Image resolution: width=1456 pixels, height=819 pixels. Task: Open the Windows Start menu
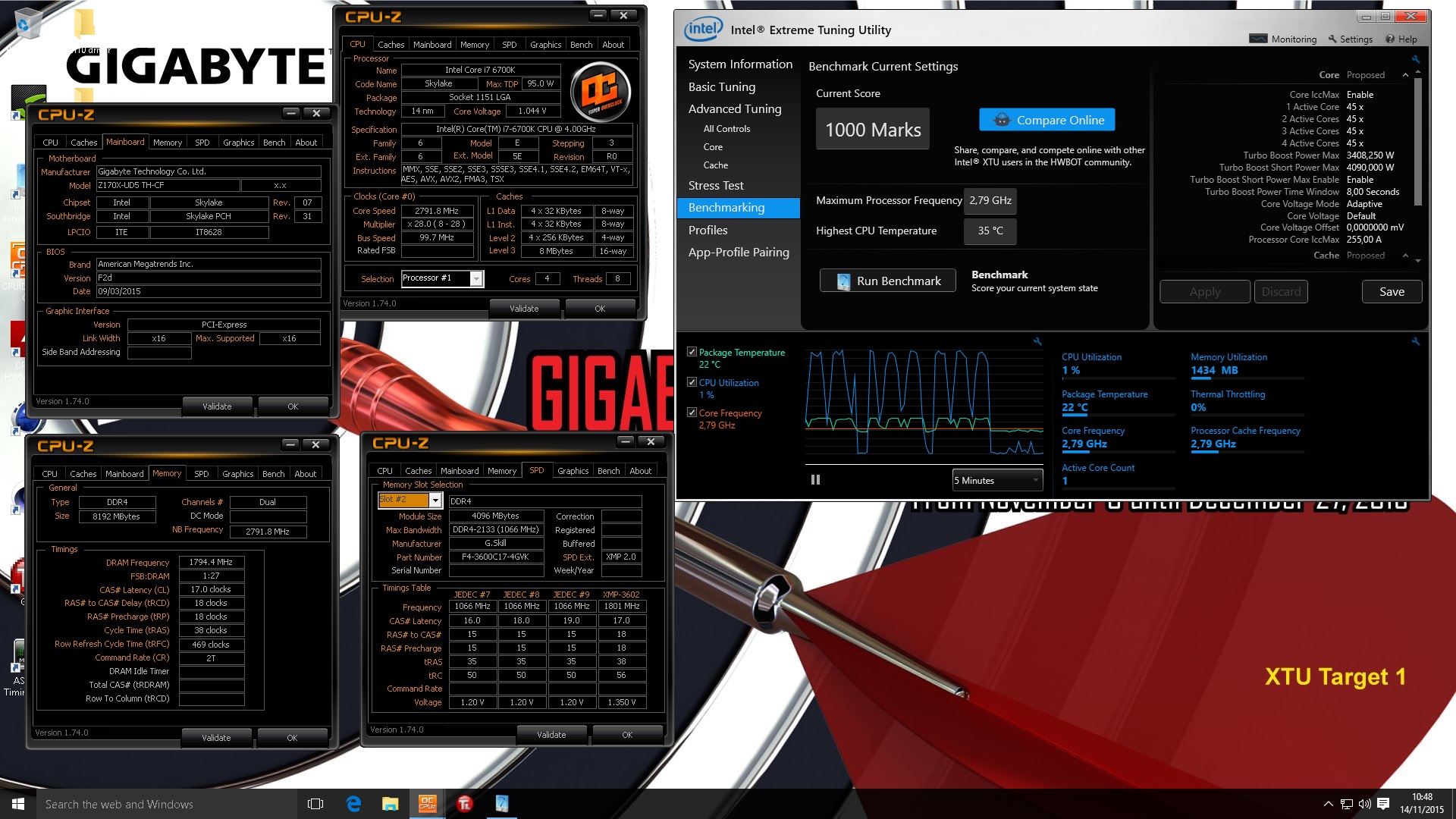point(18,804)
